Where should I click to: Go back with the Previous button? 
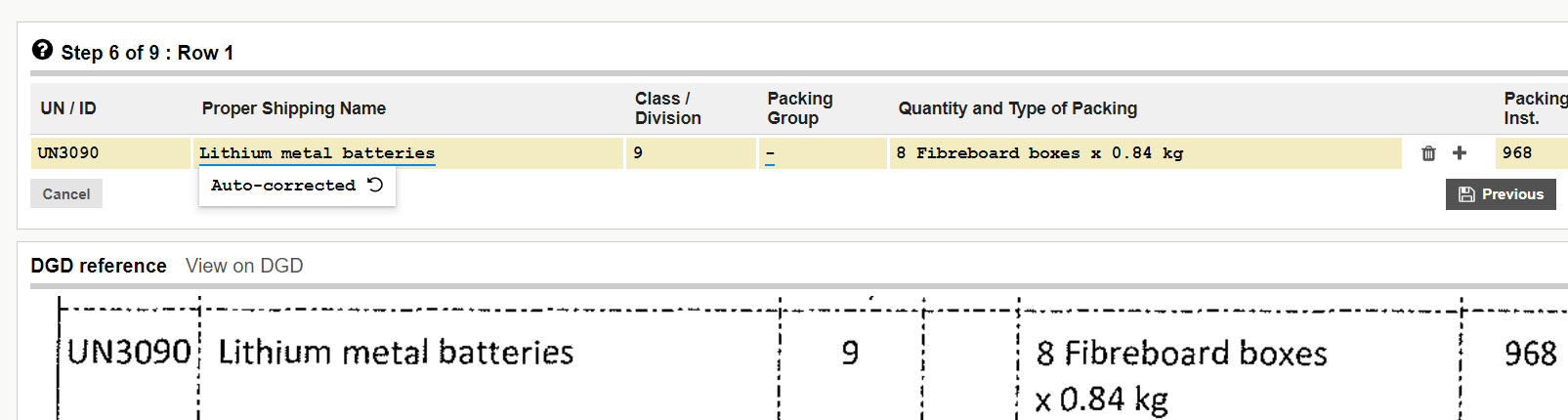[x=1501, y=193]
